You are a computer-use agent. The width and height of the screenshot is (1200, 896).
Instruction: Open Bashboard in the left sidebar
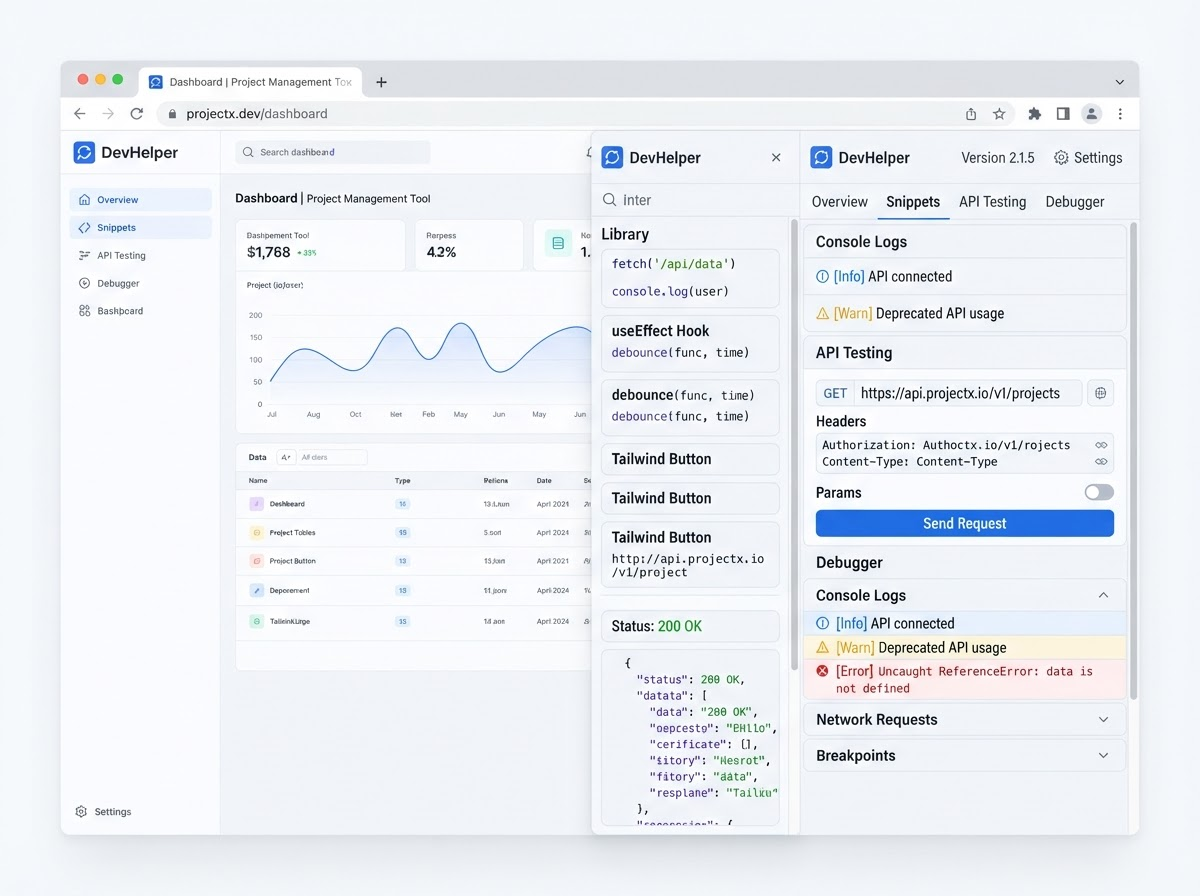tap(140, 311)
